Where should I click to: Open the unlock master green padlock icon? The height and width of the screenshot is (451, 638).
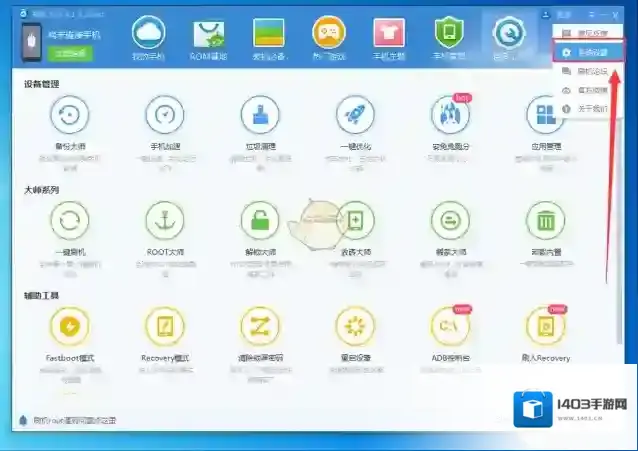[260, 221]
